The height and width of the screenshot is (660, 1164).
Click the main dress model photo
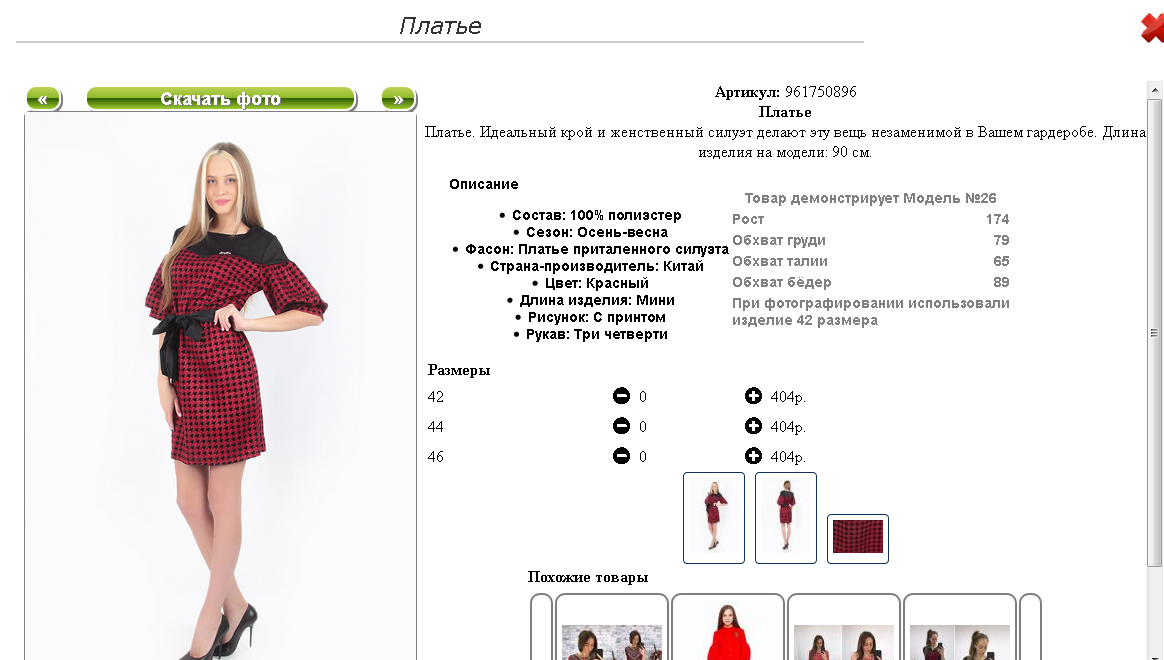tap(220, 387)
